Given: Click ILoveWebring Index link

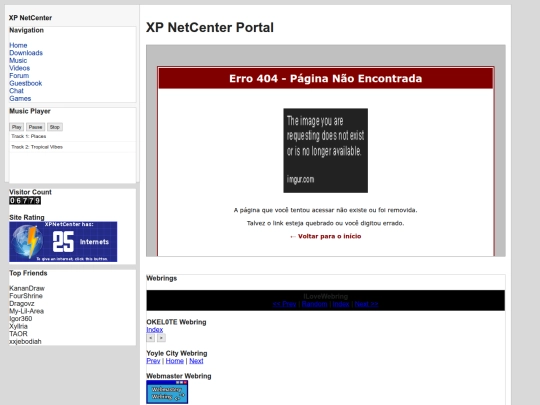Looking at the screenshot, I should pyautogui.click(x=341, y=304).
